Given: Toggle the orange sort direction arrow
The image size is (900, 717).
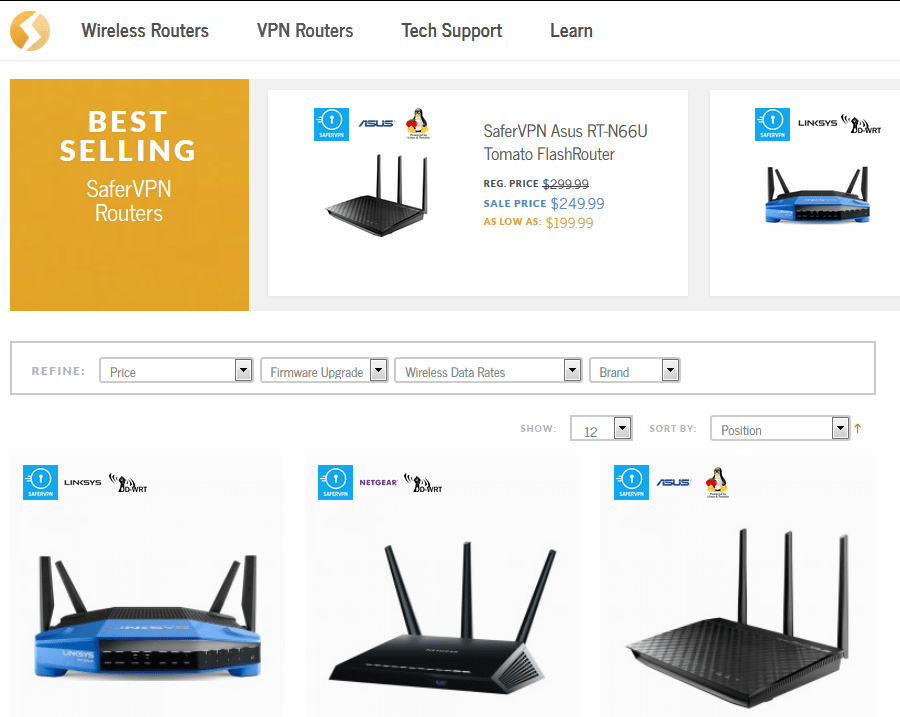Looking at the screenshot, I should (x=858, y=428).
